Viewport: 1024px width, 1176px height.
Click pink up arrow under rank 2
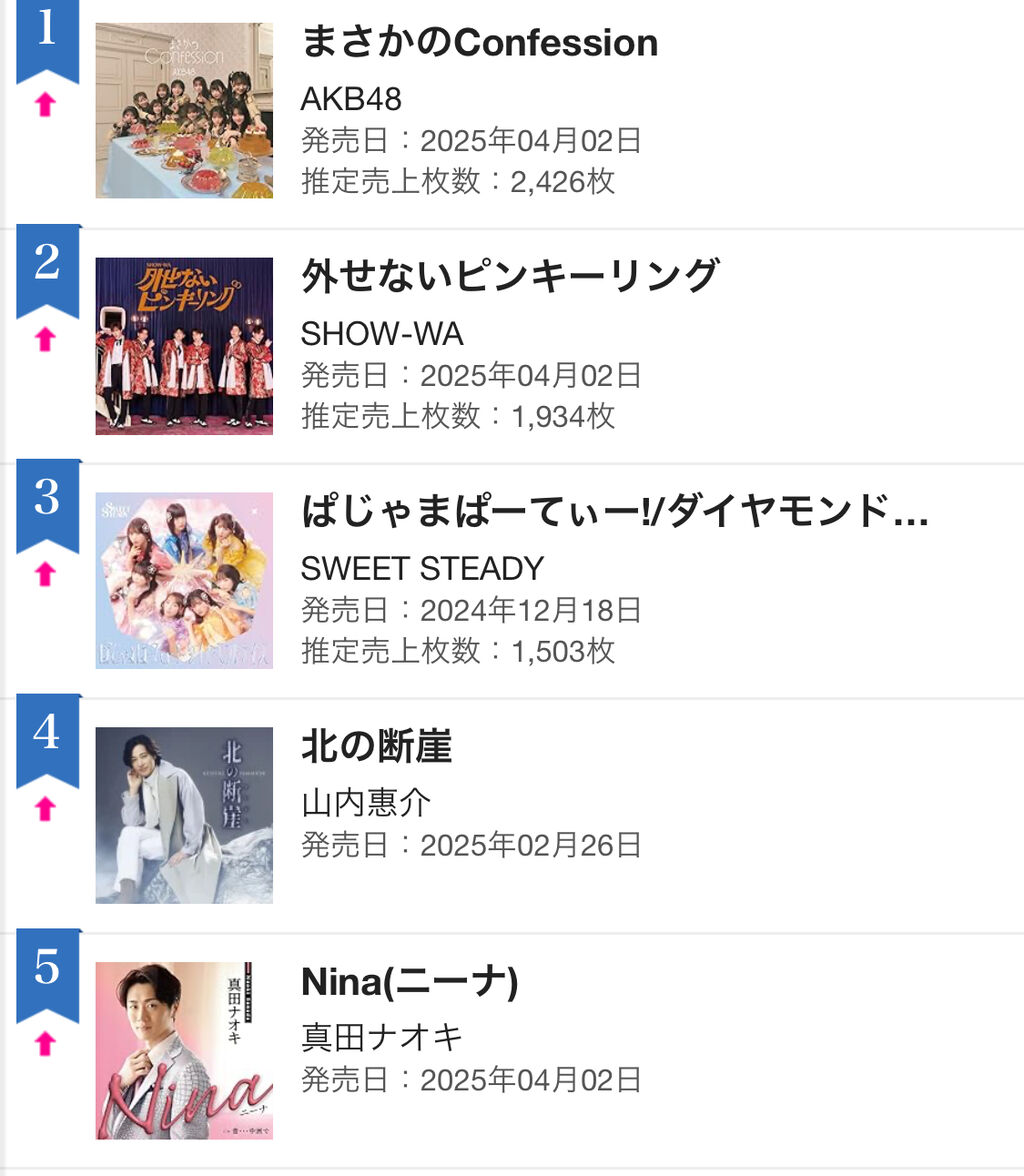(46, 339)
